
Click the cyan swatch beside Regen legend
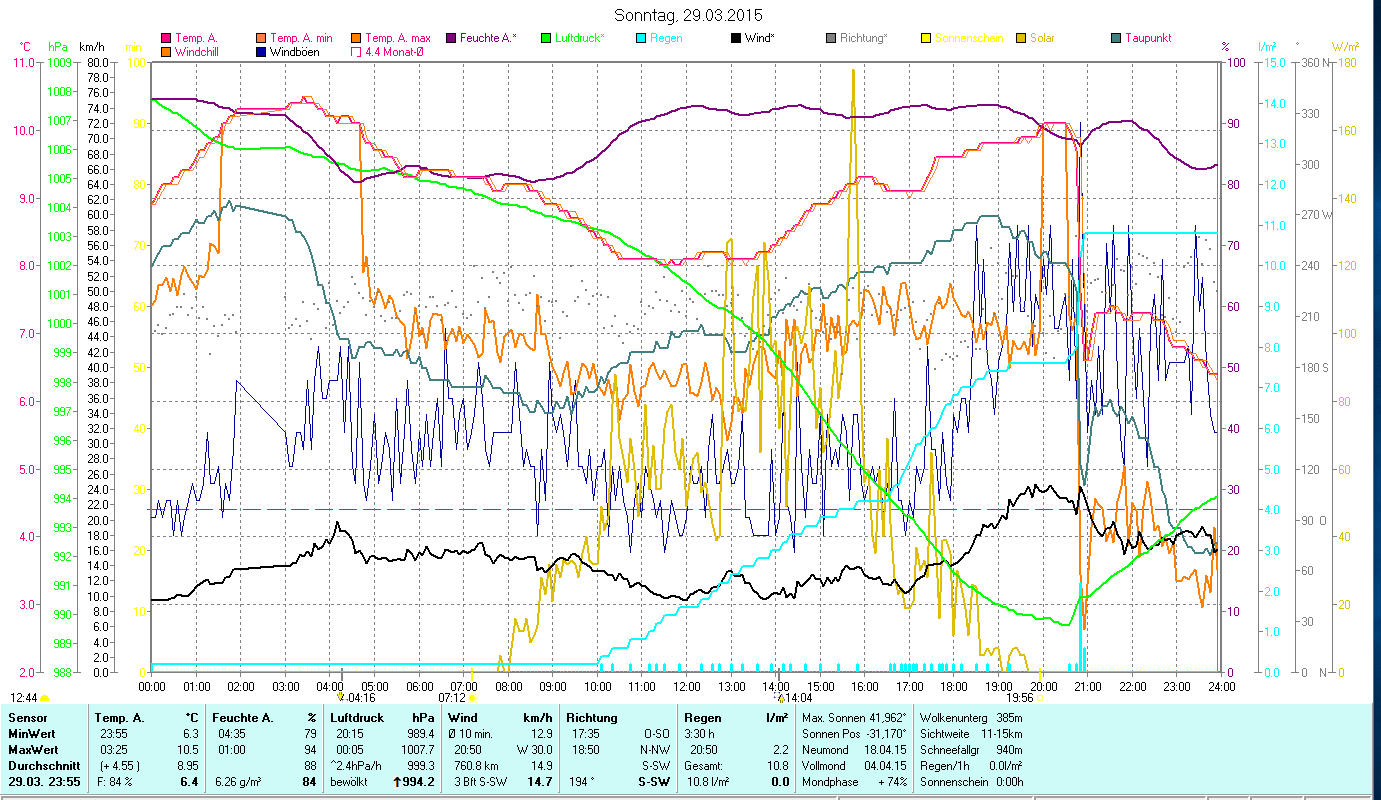pyautogui.click(x=640, y=38)
